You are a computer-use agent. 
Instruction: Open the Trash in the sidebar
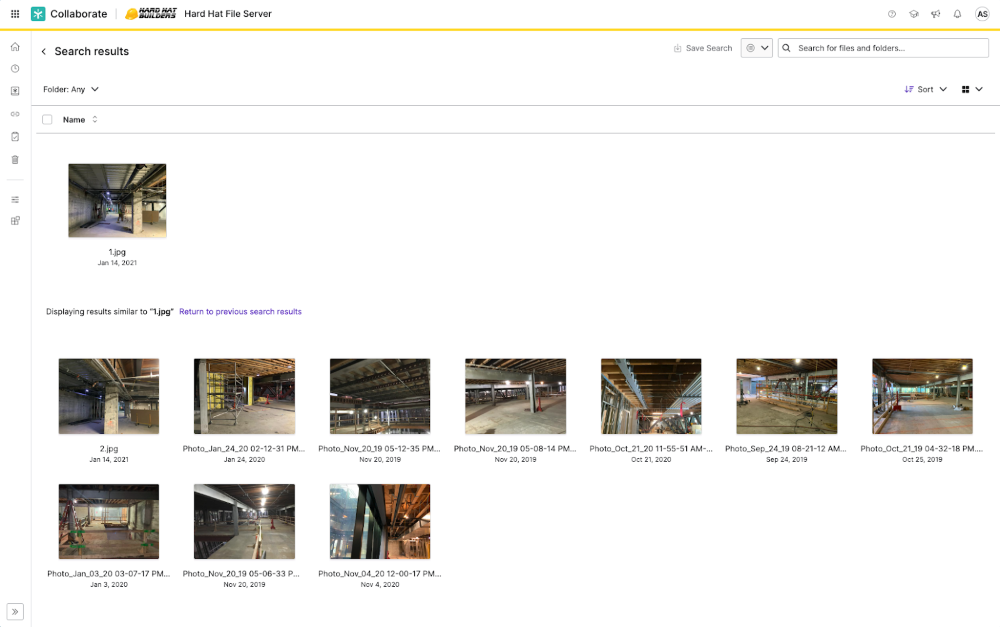click(15, 159)
